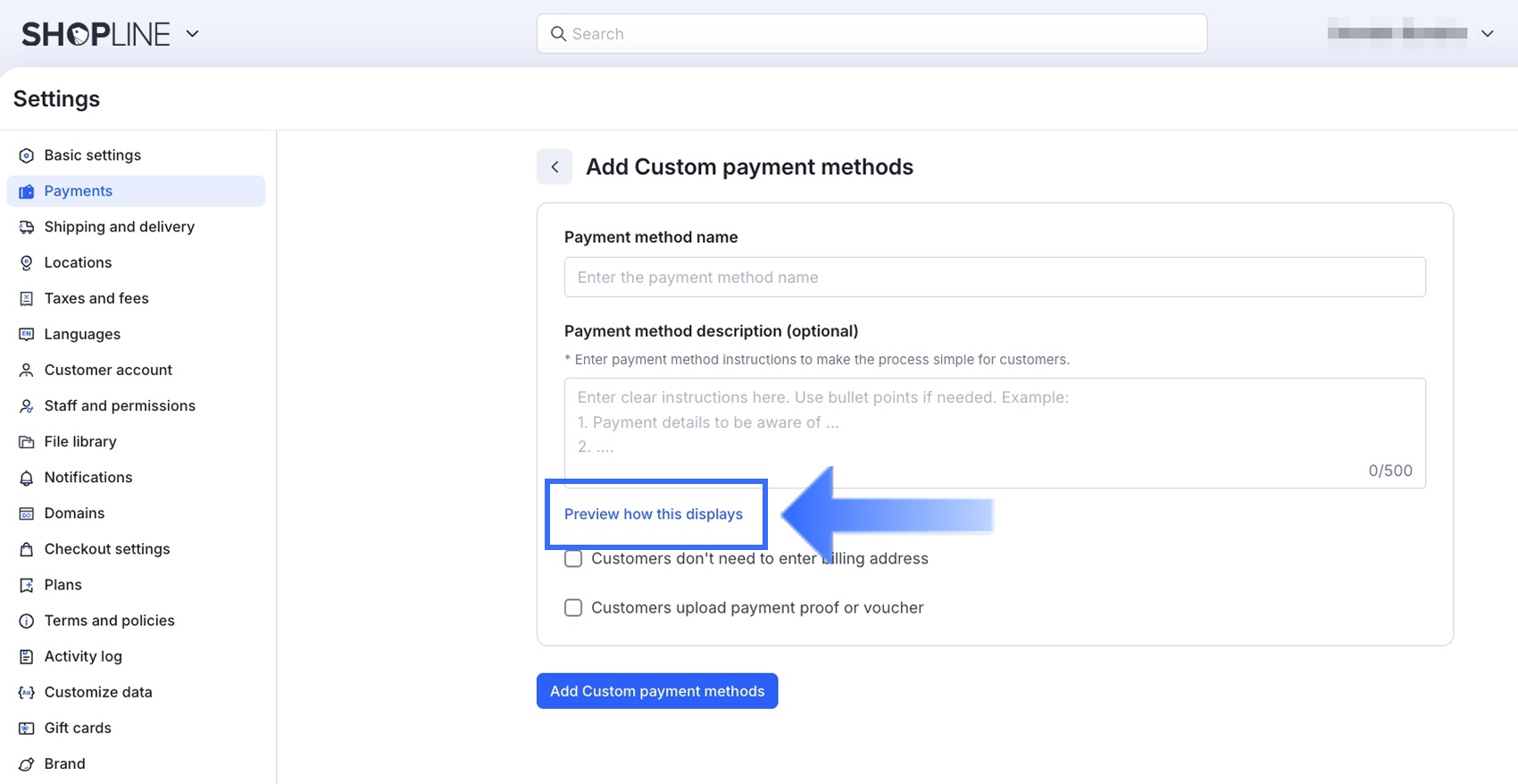Click the Locations pin icon
This screenshot has width=1518, height=784.
tap(27, 263)
